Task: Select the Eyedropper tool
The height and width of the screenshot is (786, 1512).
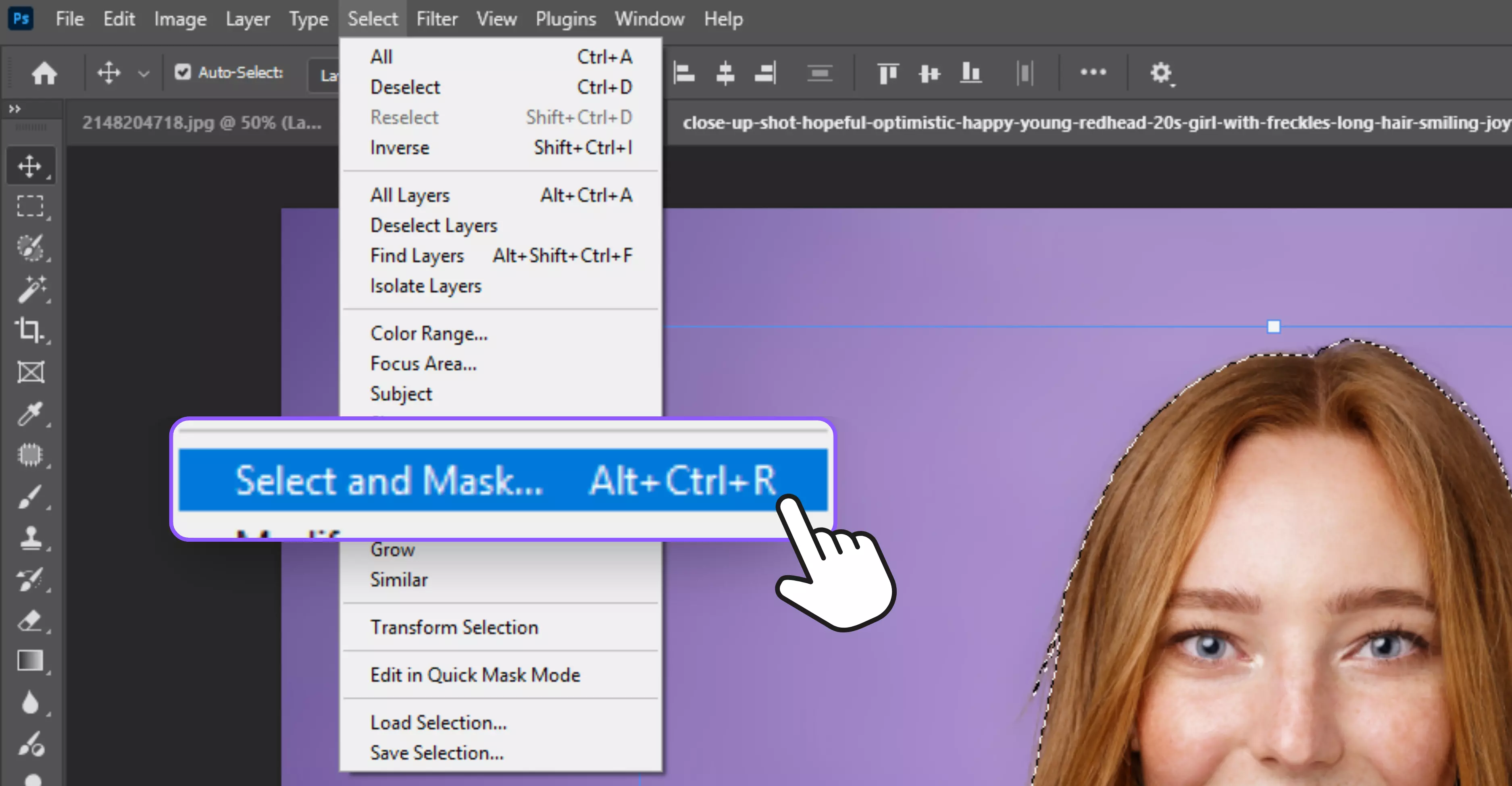Action: pos(30,414)
